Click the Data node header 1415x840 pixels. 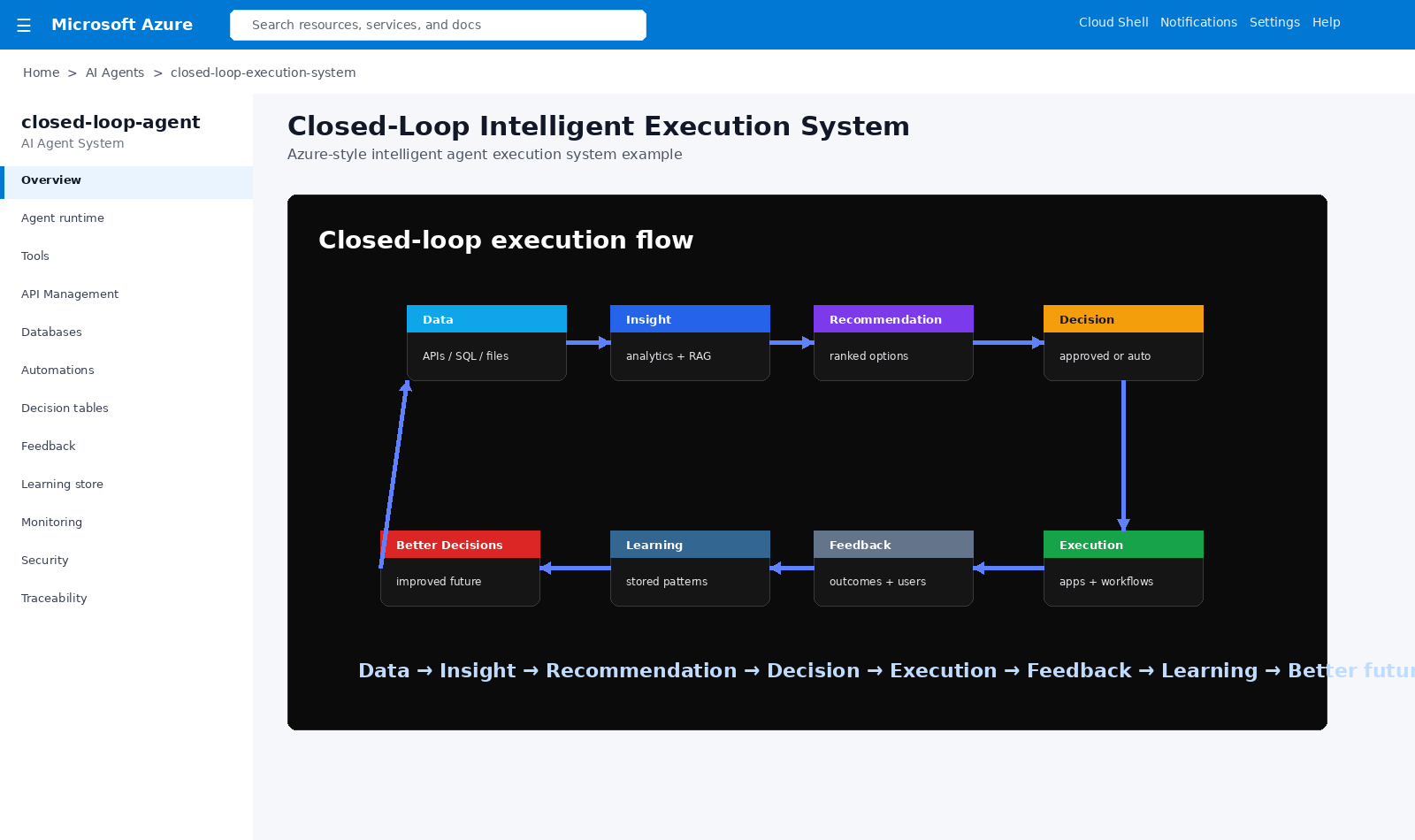pos(486,319)
